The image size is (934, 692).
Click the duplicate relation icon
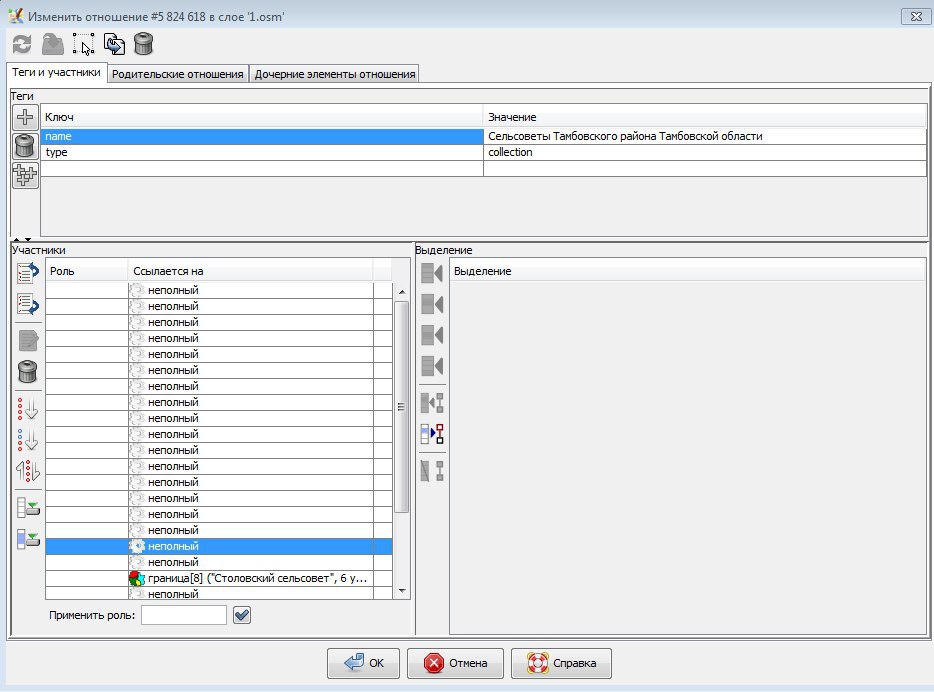click(114, 44)
